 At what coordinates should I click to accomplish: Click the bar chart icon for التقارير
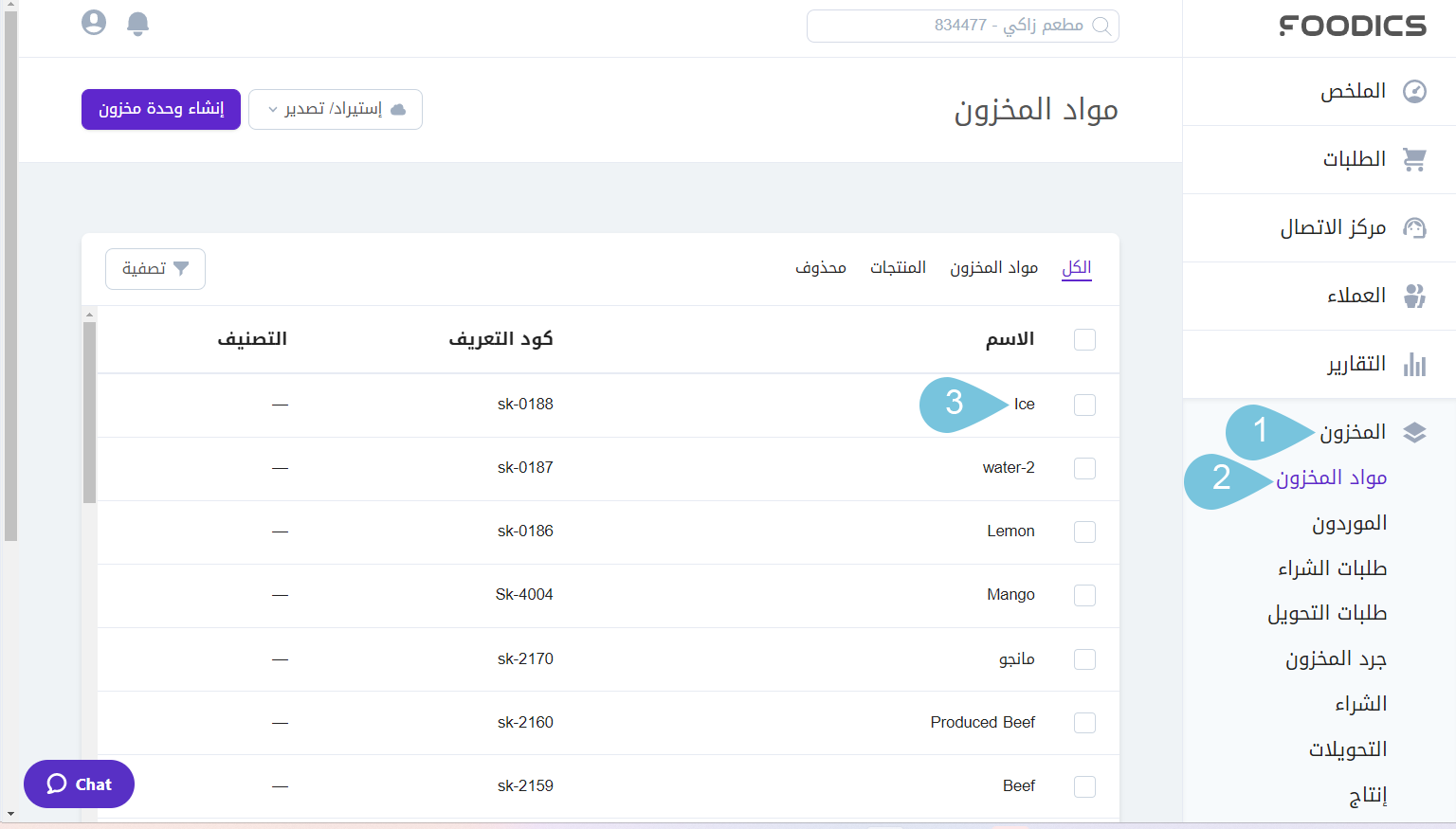(x=1414, y=365)
